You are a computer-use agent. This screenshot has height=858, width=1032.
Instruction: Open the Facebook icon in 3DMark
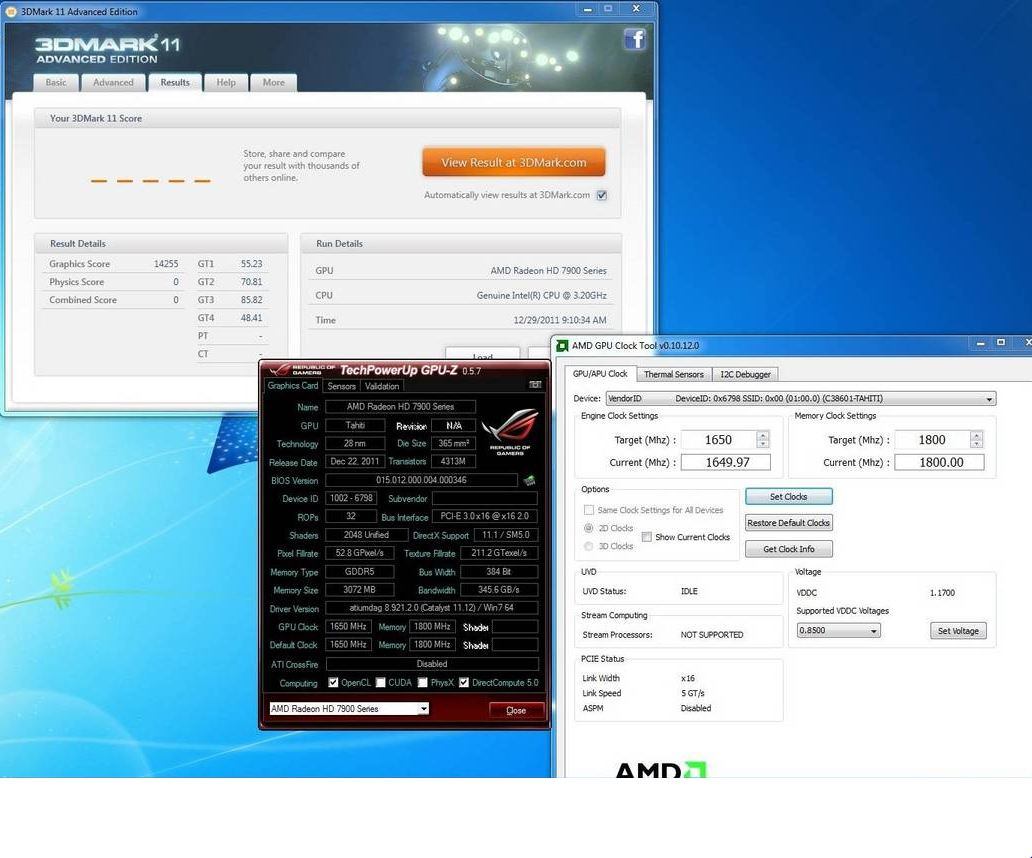[634, 39]
